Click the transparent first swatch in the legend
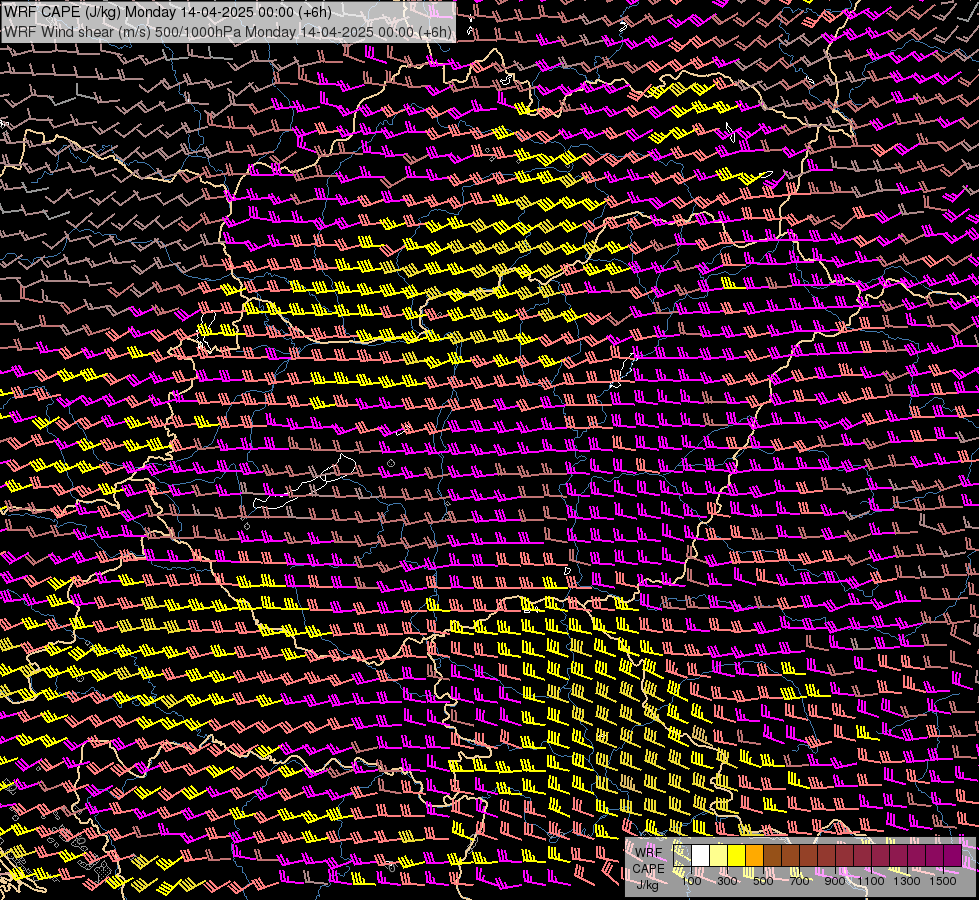This screenshot has width=979, height=900. (682, 855)
